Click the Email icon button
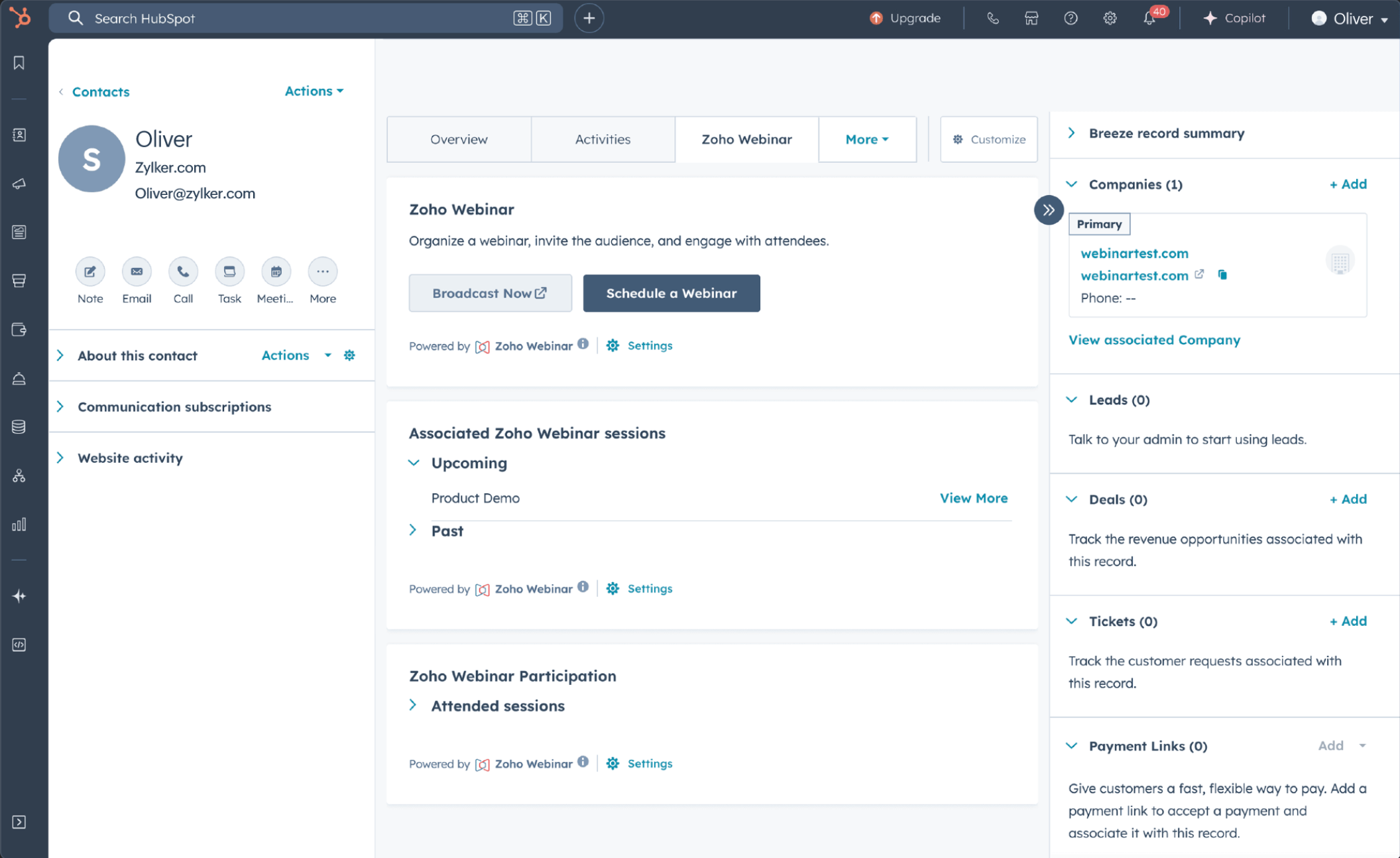This screenshot has height=858, width=1400. click(x=137, y=272)
